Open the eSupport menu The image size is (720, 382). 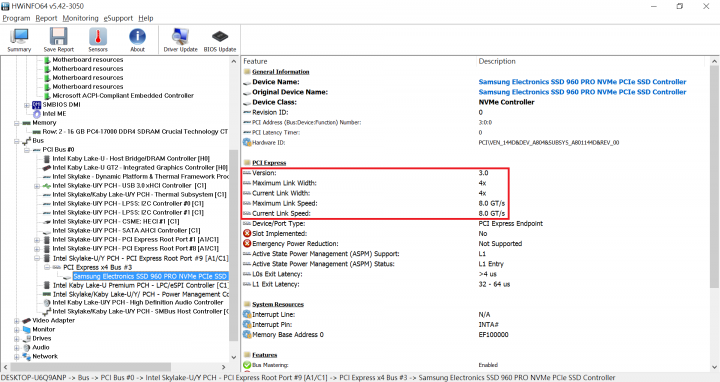click(x=118, y=18)
